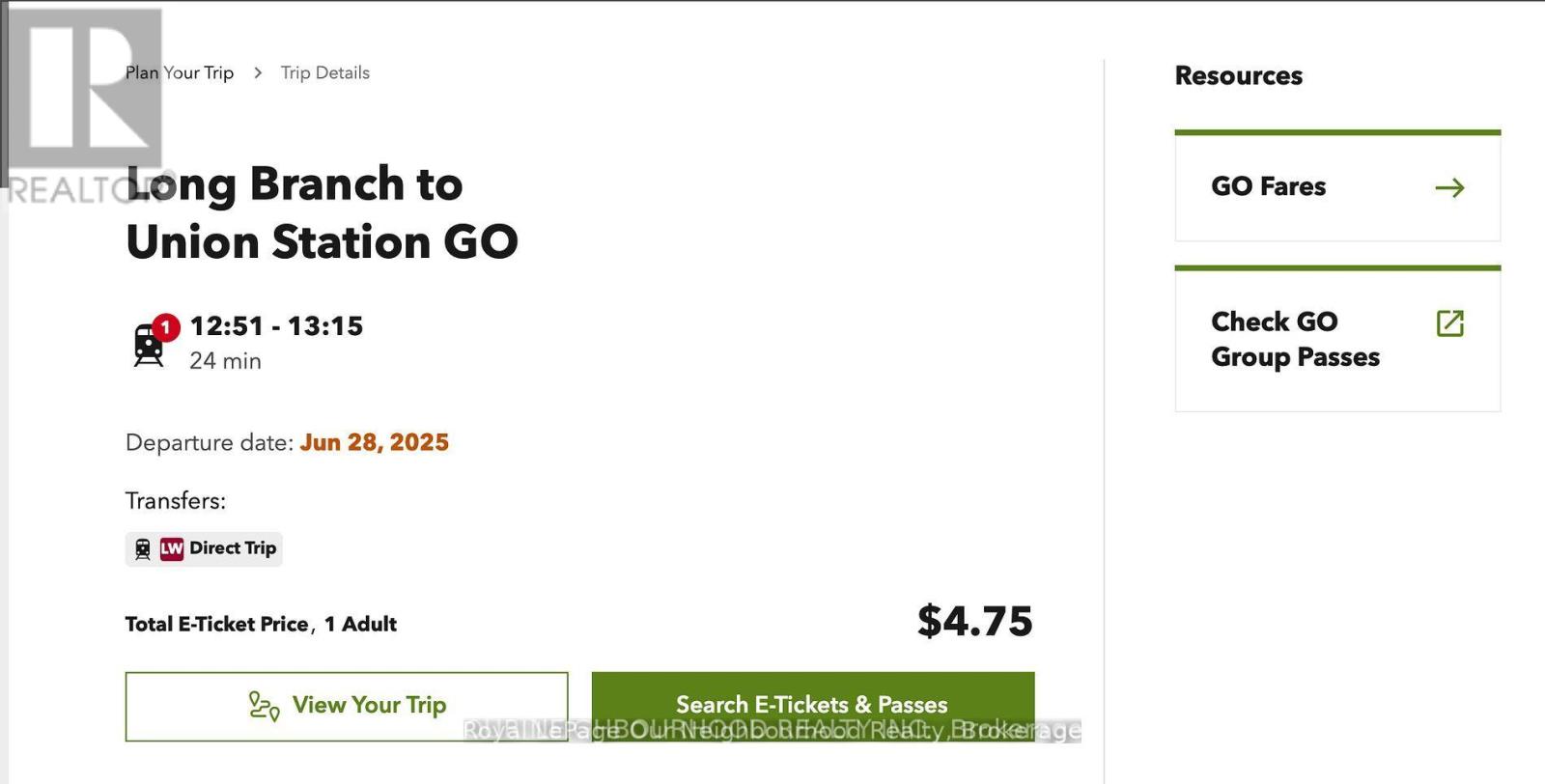Click the Jun 28, 2025 departure date
Viewport: 1545px width, 784px height.
[374, 442]
